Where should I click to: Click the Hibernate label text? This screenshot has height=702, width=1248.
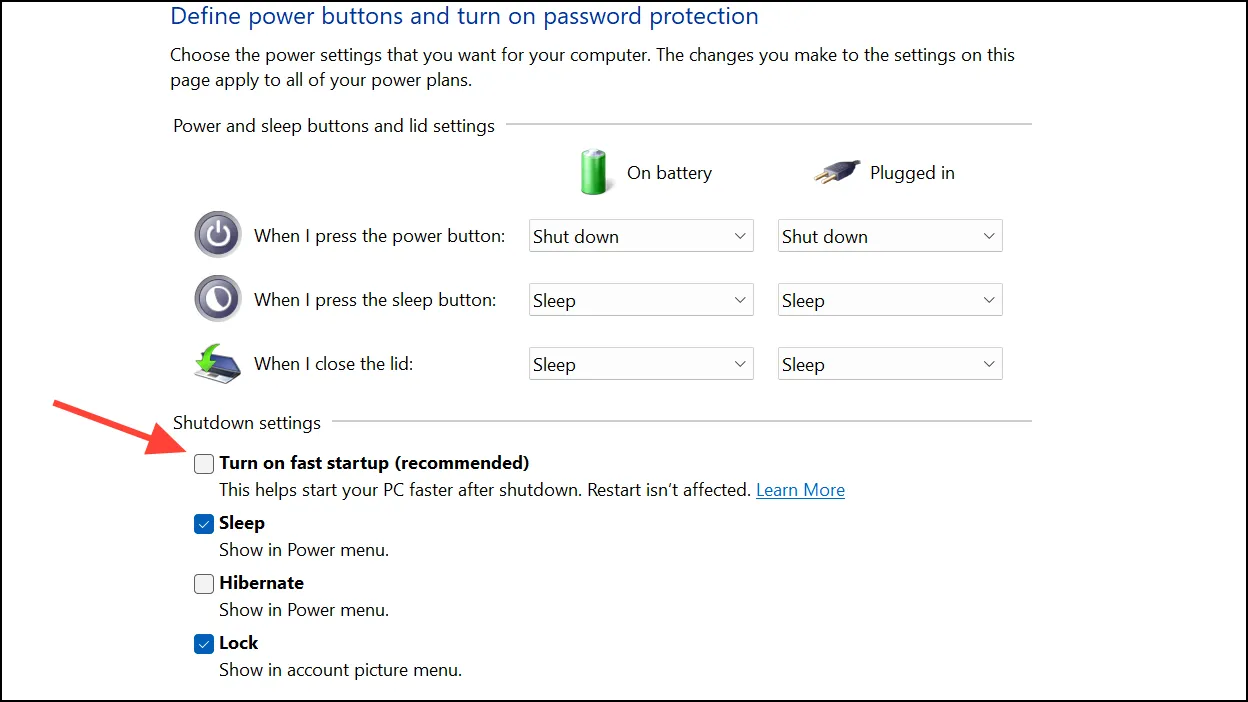coord(261,583)
